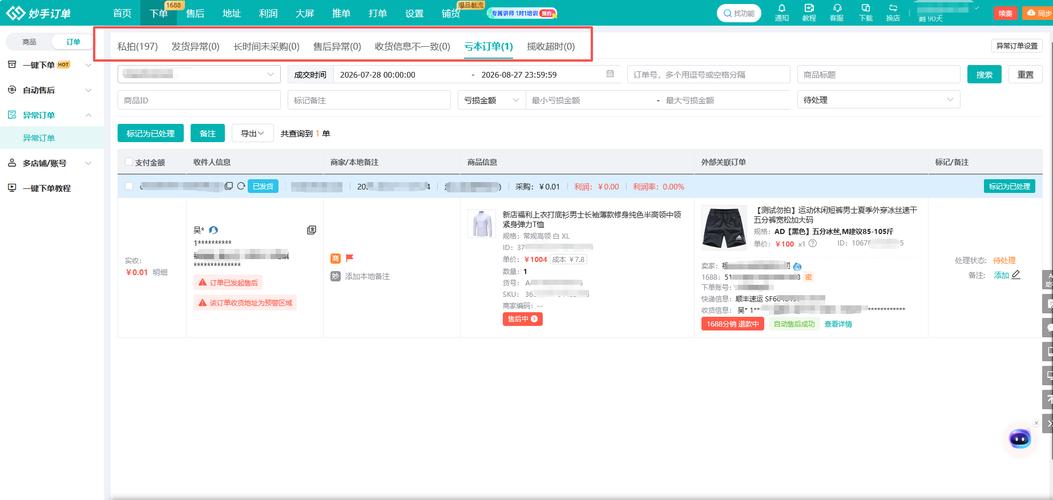Viewport: 1053px width, 500px height.
Task: Click the 备注 button
Action: point(208,133)
